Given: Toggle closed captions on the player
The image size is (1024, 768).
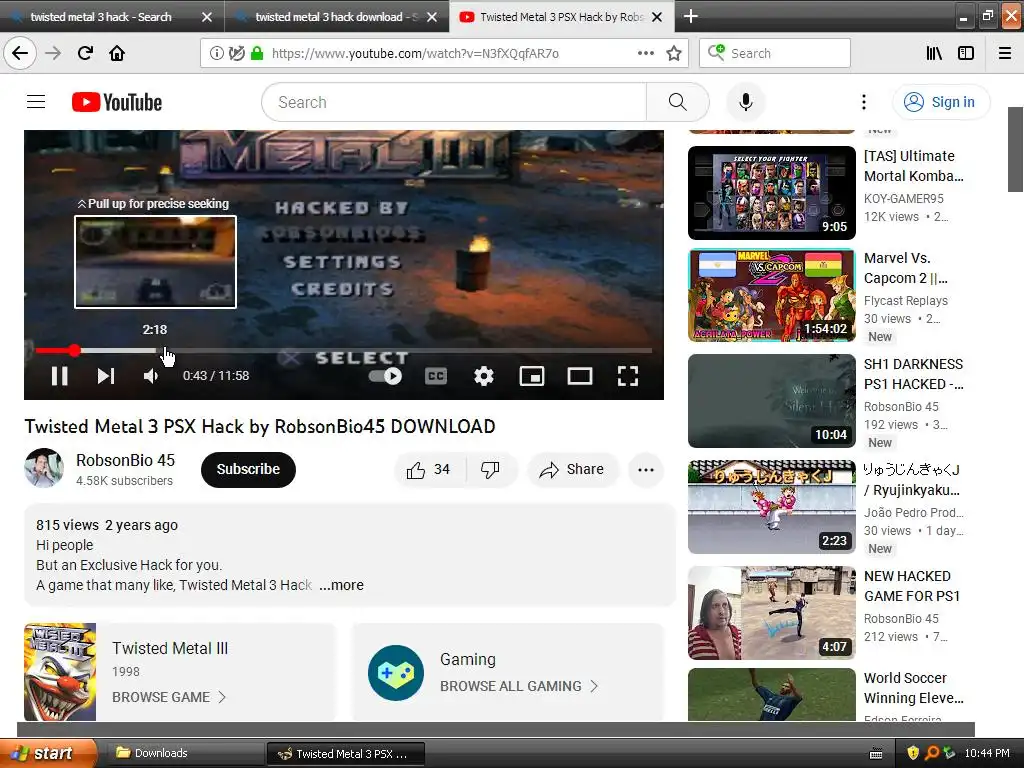Looking at the screenshot, I should (x=436, y=376).
